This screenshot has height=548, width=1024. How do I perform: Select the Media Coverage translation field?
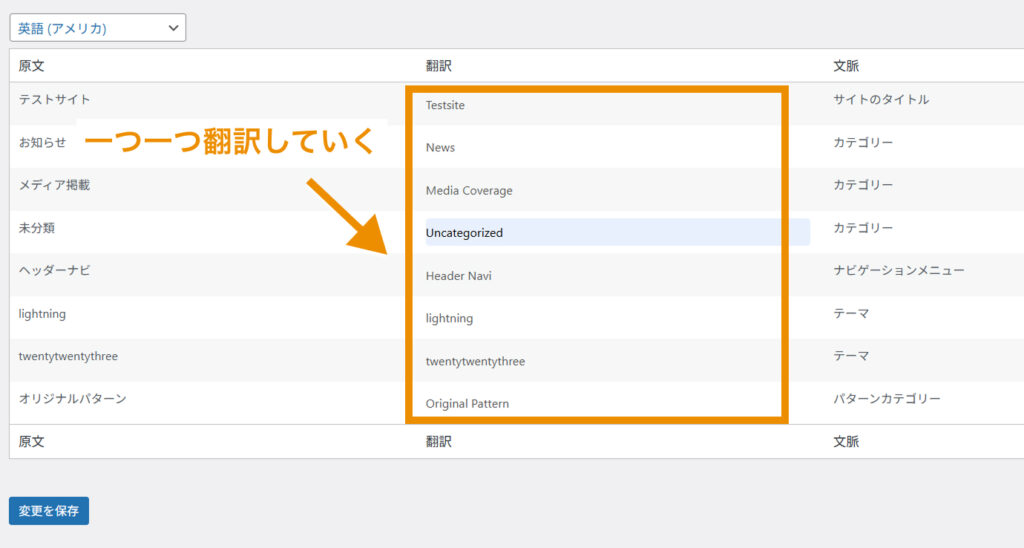pyautogui.click(x=600, y=190)
